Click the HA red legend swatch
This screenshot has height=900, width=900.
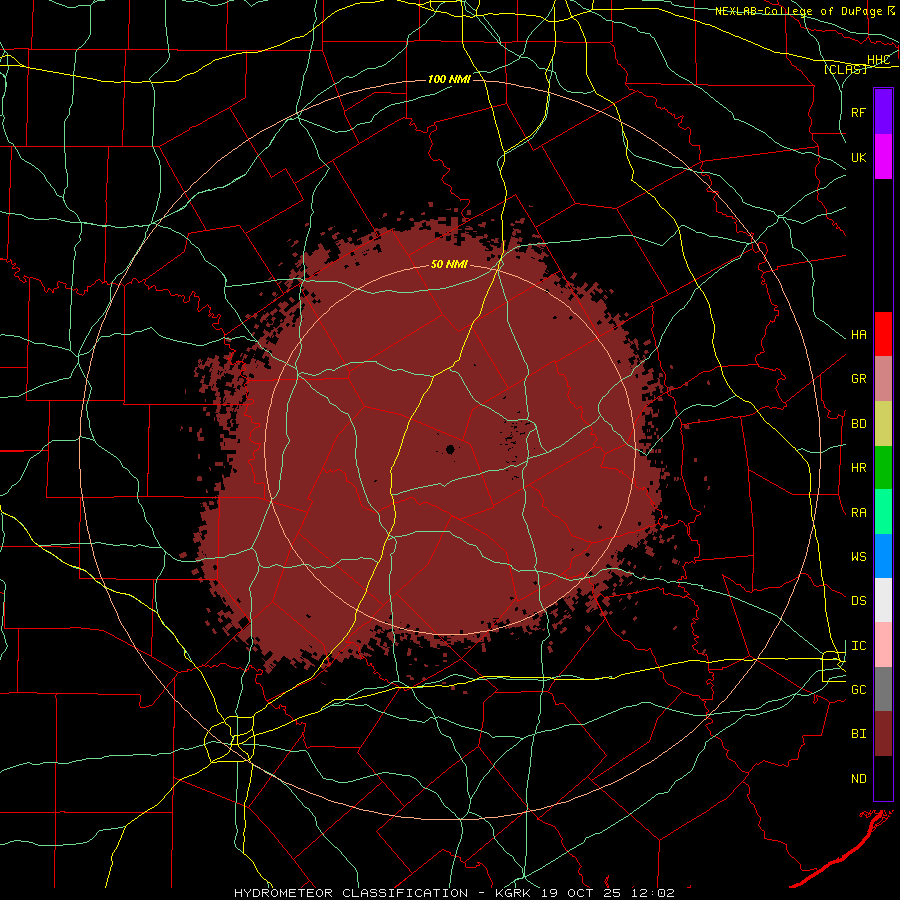pyautogui.click(x=883, y=334)
